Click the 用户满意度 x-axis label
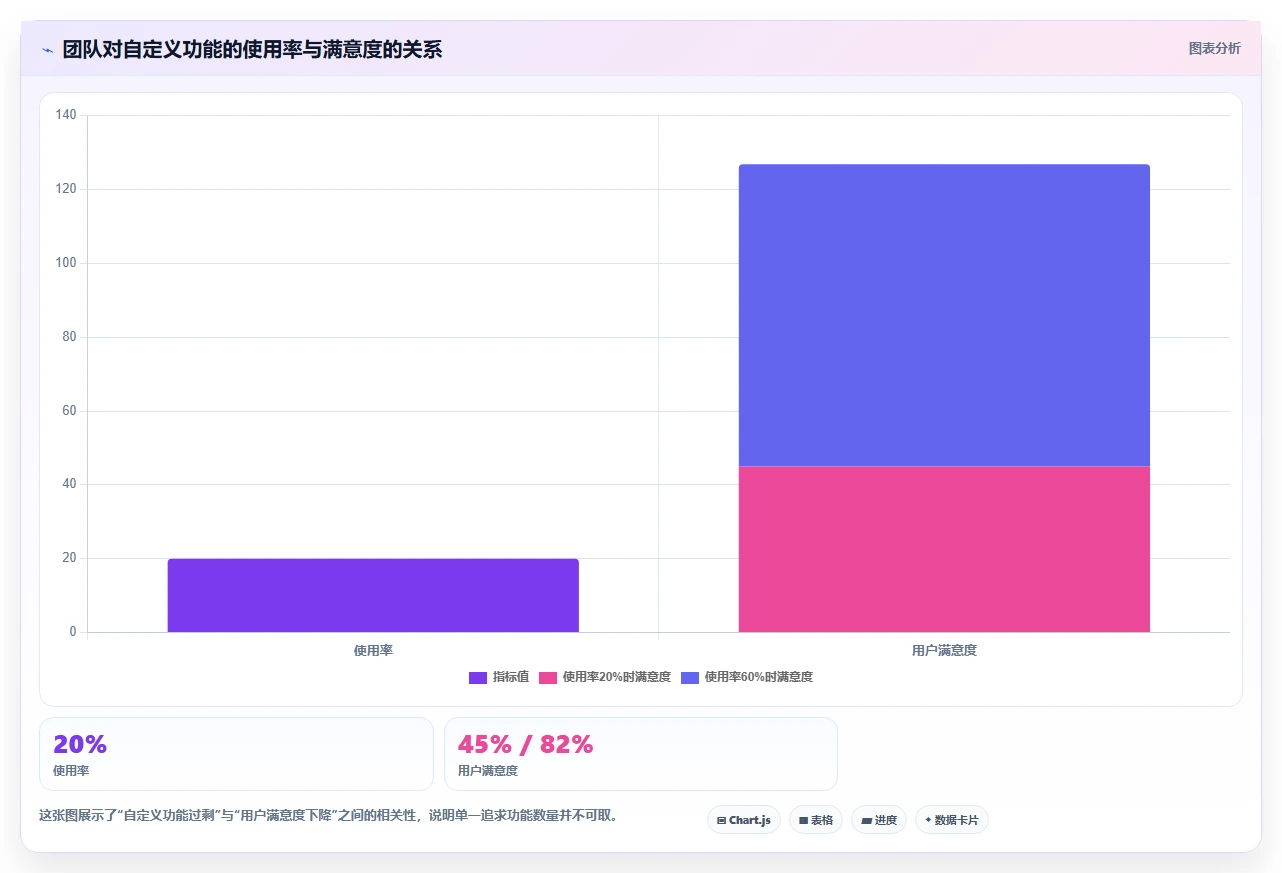The width and height of the screenshot is (1282, 873). click(944, 650)
